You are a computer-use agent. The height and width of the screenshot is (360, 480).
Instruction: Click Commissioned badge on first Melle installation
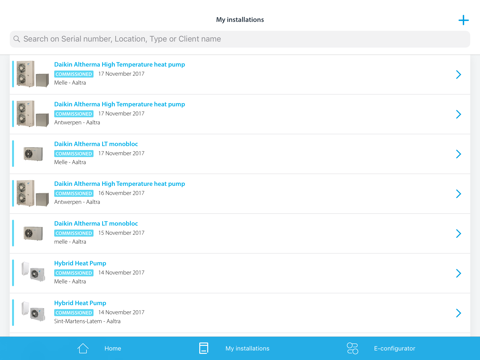(74, 74)
